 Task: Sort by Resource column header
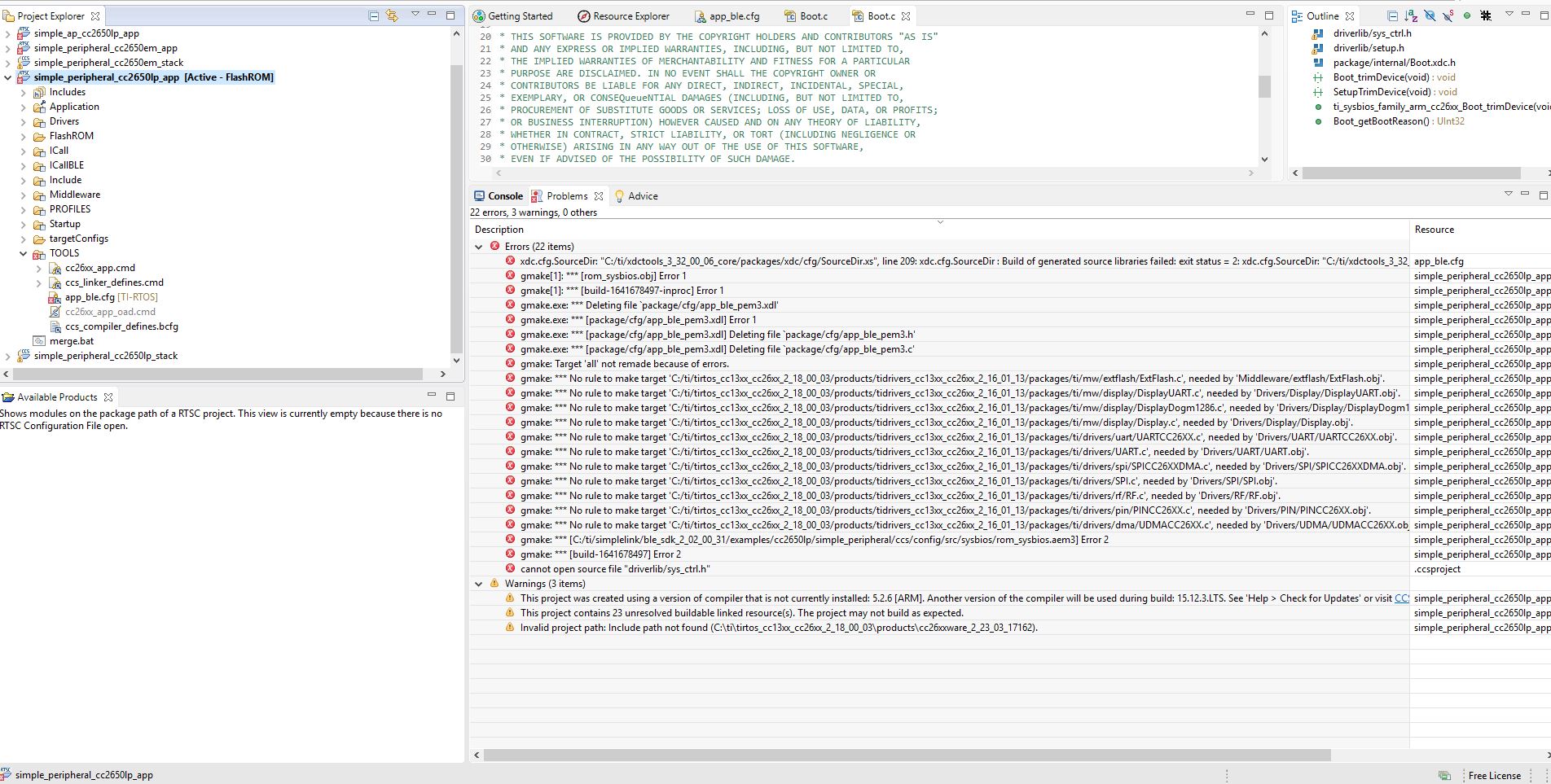pos(1480,230)
